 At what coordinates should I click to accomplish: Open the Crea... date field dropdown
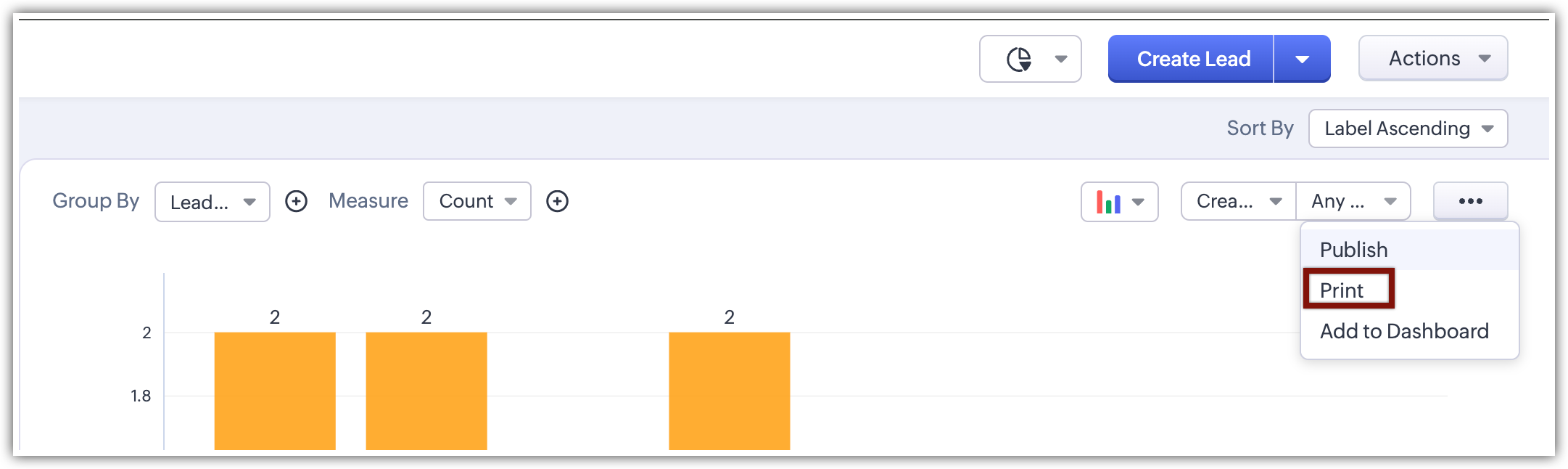[1239, 201]
